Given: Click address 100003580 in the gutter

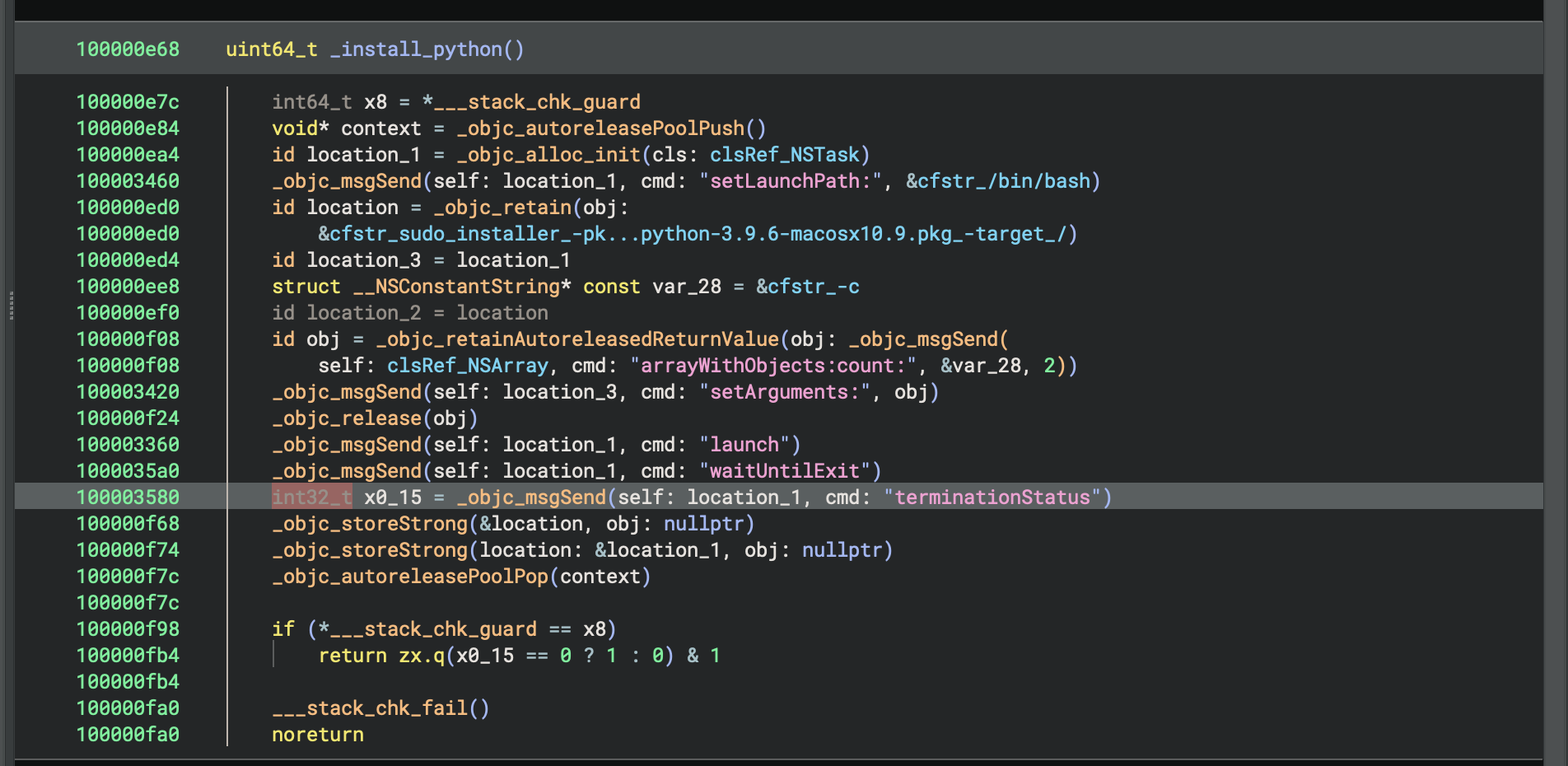Looking at the screenshot, I should [128, 497].
